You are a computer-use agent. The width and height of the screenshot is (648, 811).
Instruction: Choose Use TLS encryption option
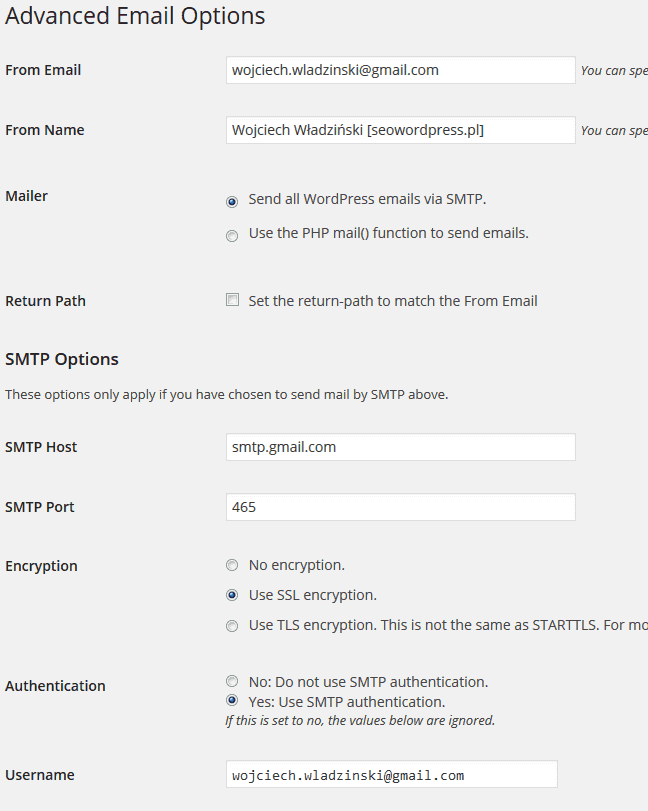point(232,626)
